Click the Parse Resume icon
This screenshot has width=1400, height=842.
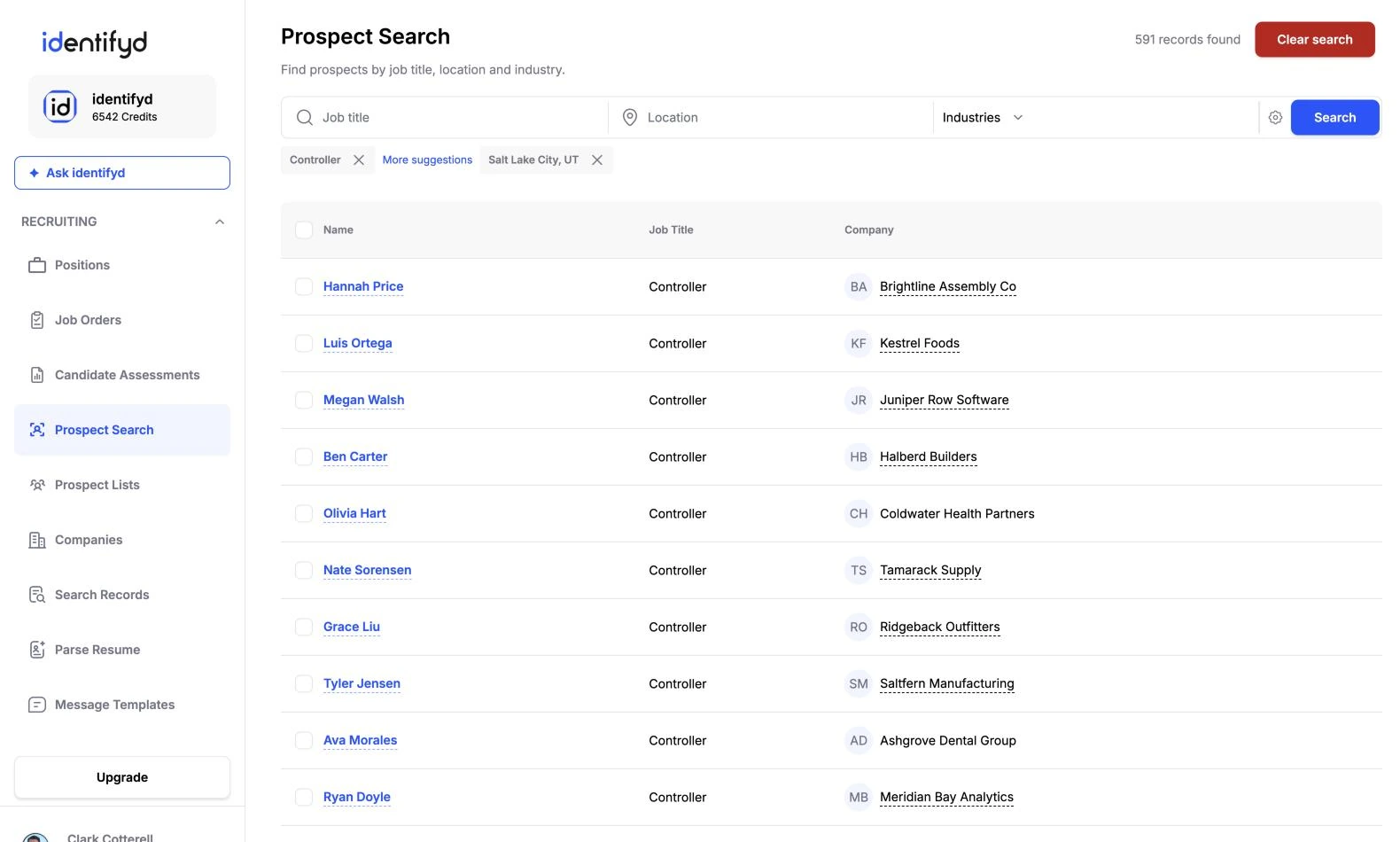coord(37,650)
